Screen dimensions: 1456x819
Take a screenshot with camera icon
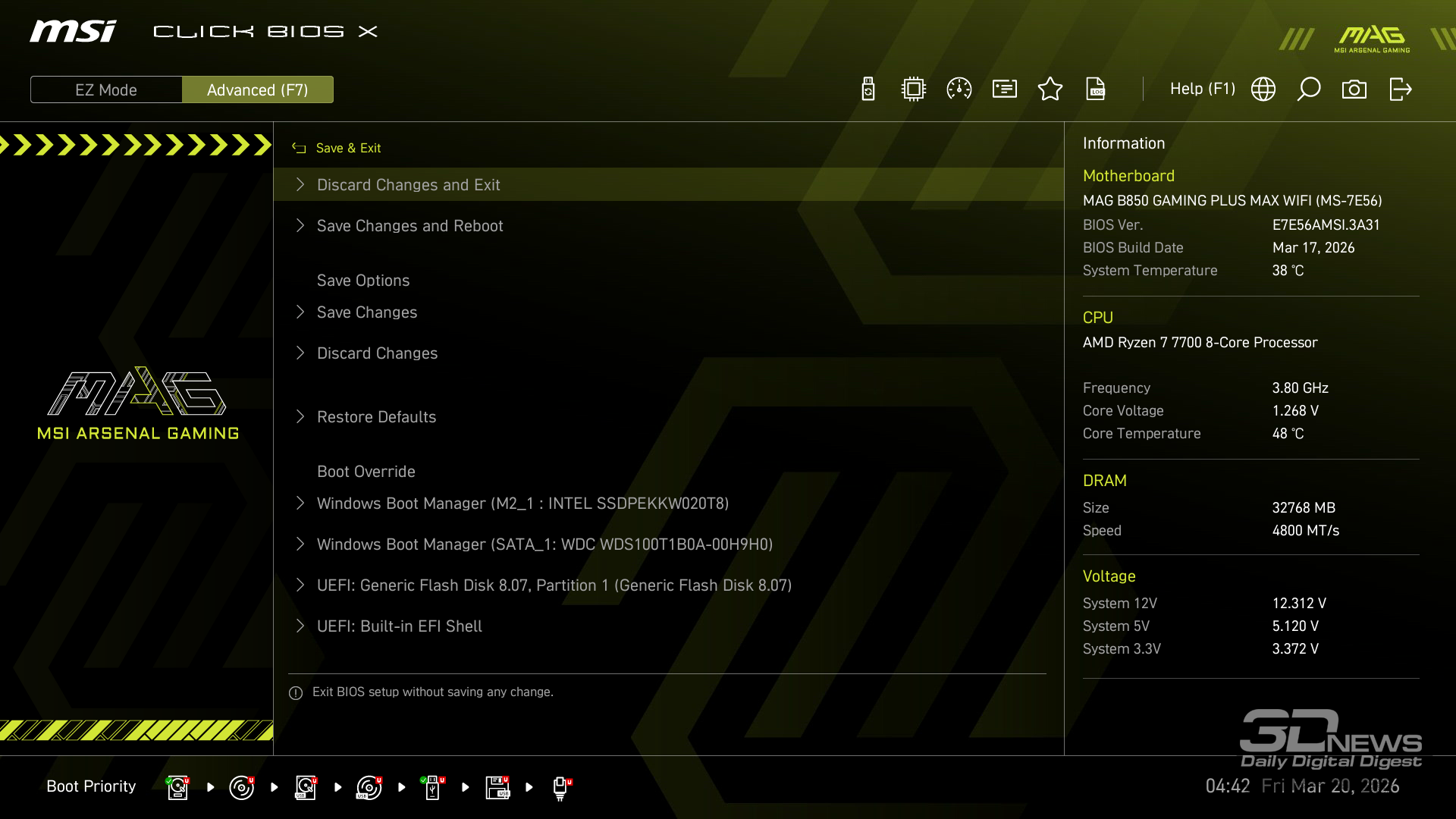[x=1354, y=89]
